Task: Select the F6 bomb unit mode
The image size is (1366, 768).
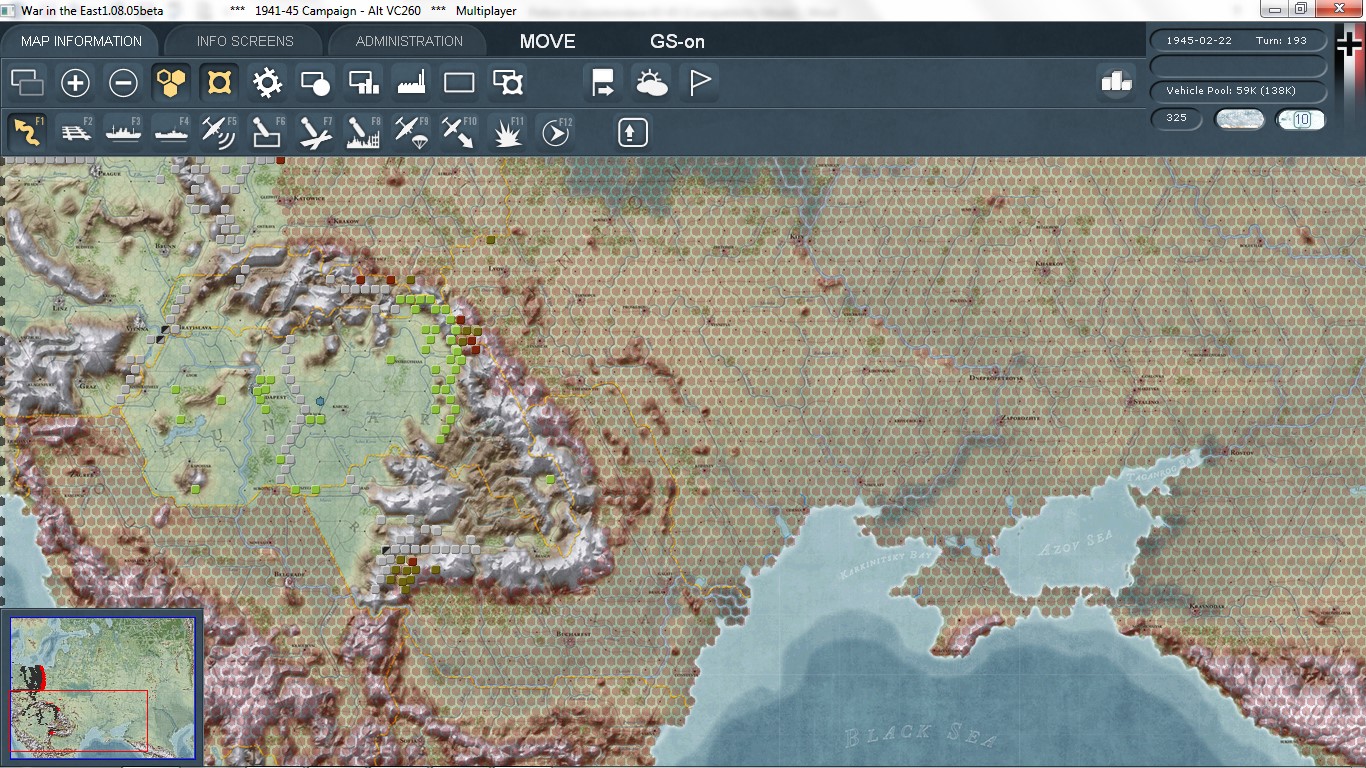Action: tap(267, 132)
